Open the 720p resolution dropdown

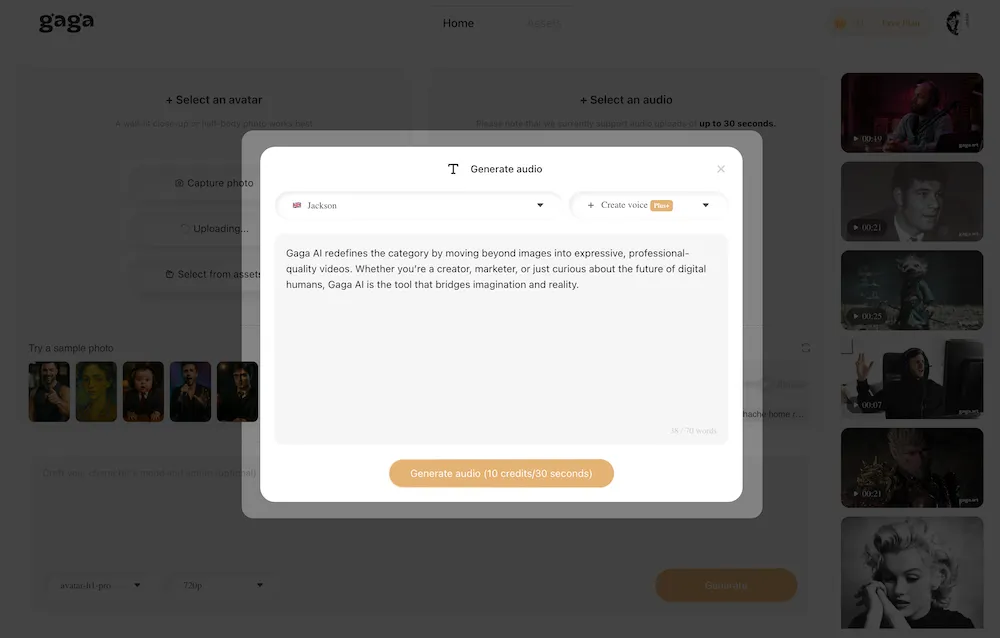[x=223, y=585]
